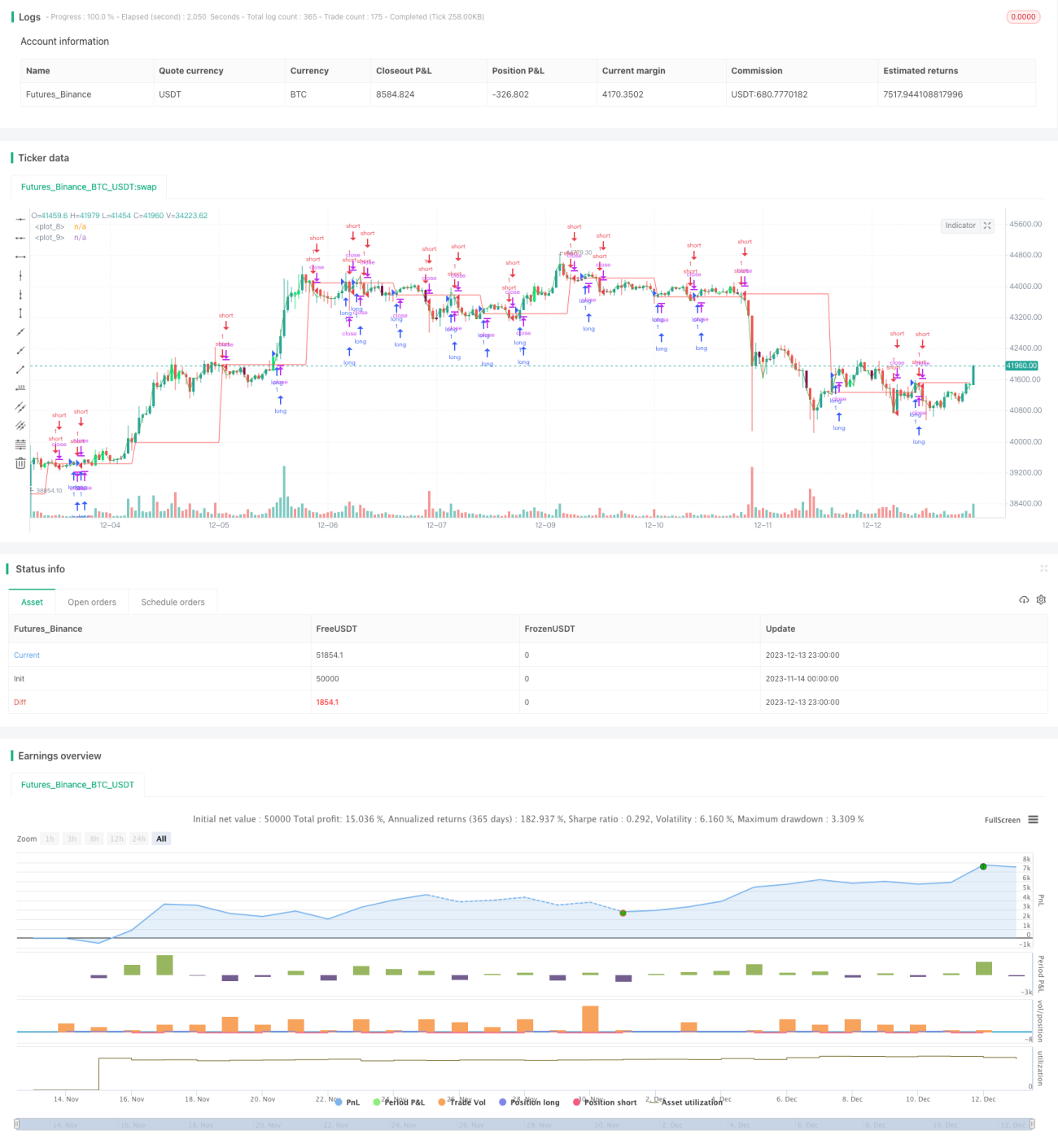
Task: Open the settings gear in Status info
Action: pos(1041,599)
